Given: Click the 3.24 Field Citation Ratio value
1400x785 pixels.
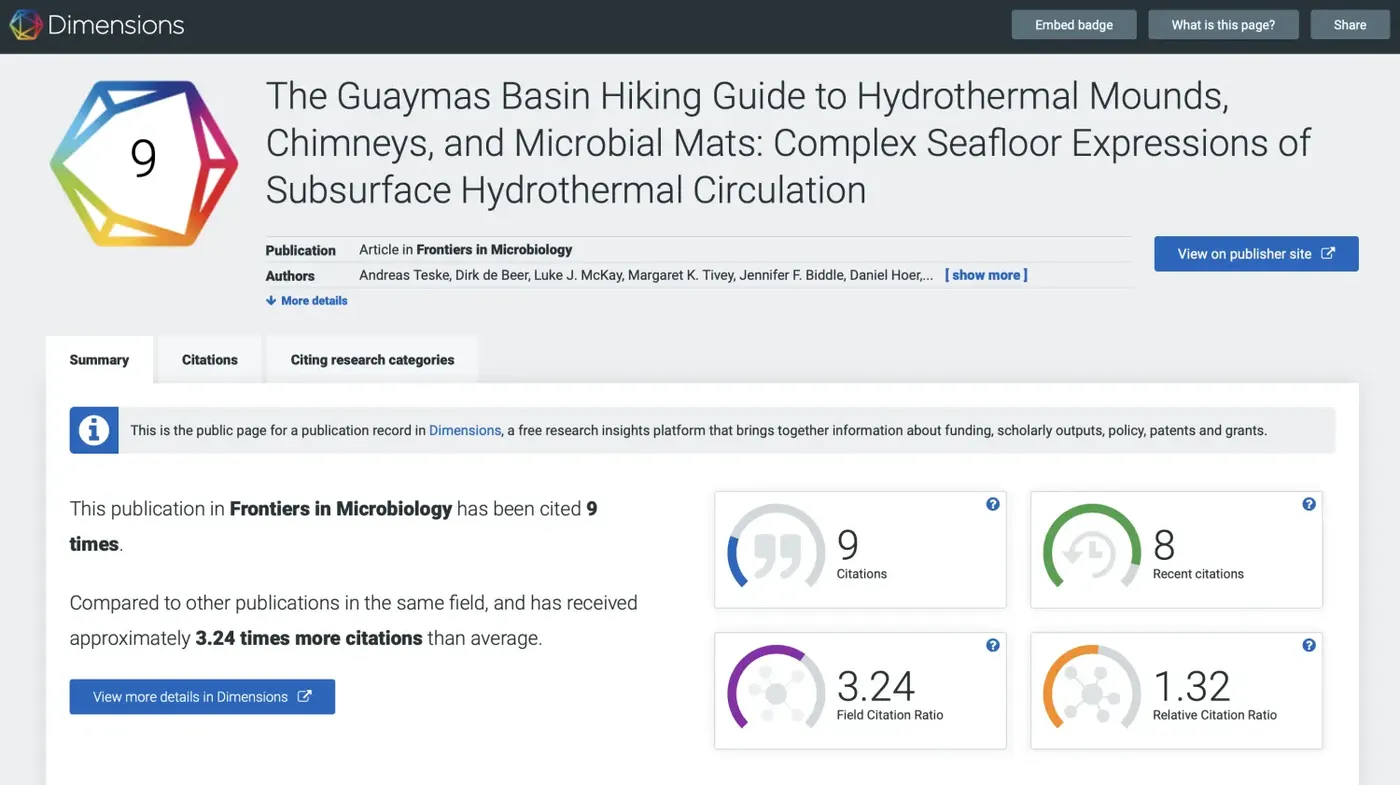Looking at the screenshot, I should (x=876, y=686).
